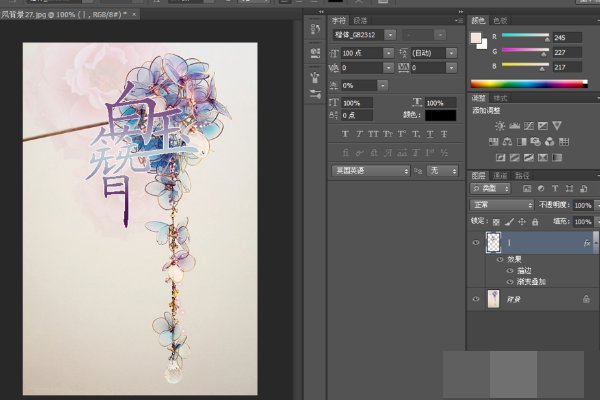Viewport: 600px width, 400px height.
Task: Click the Levels adjustment icon
Action: 514,125
